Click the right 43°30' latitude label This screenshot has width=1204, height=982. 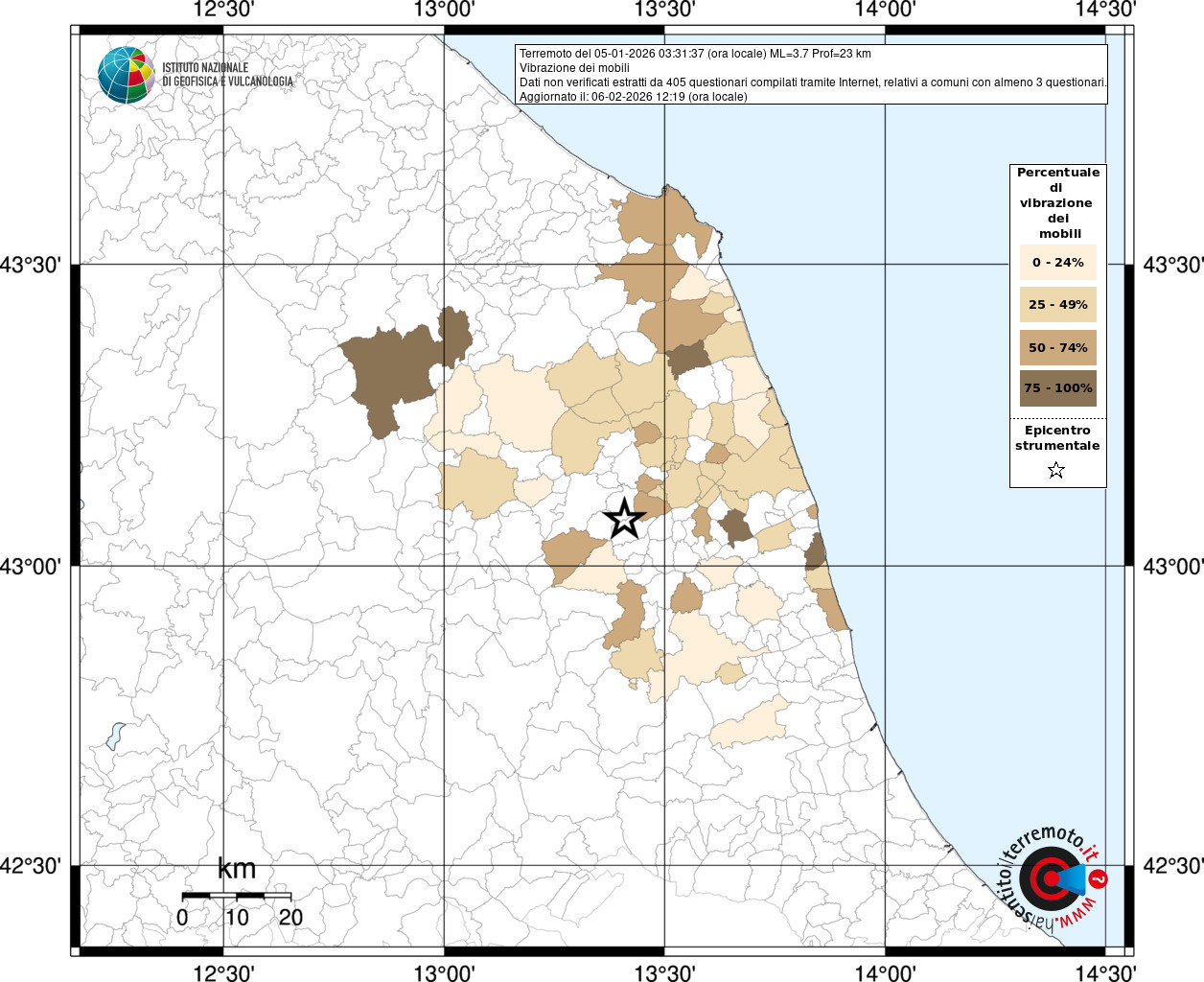[1172, 265]
